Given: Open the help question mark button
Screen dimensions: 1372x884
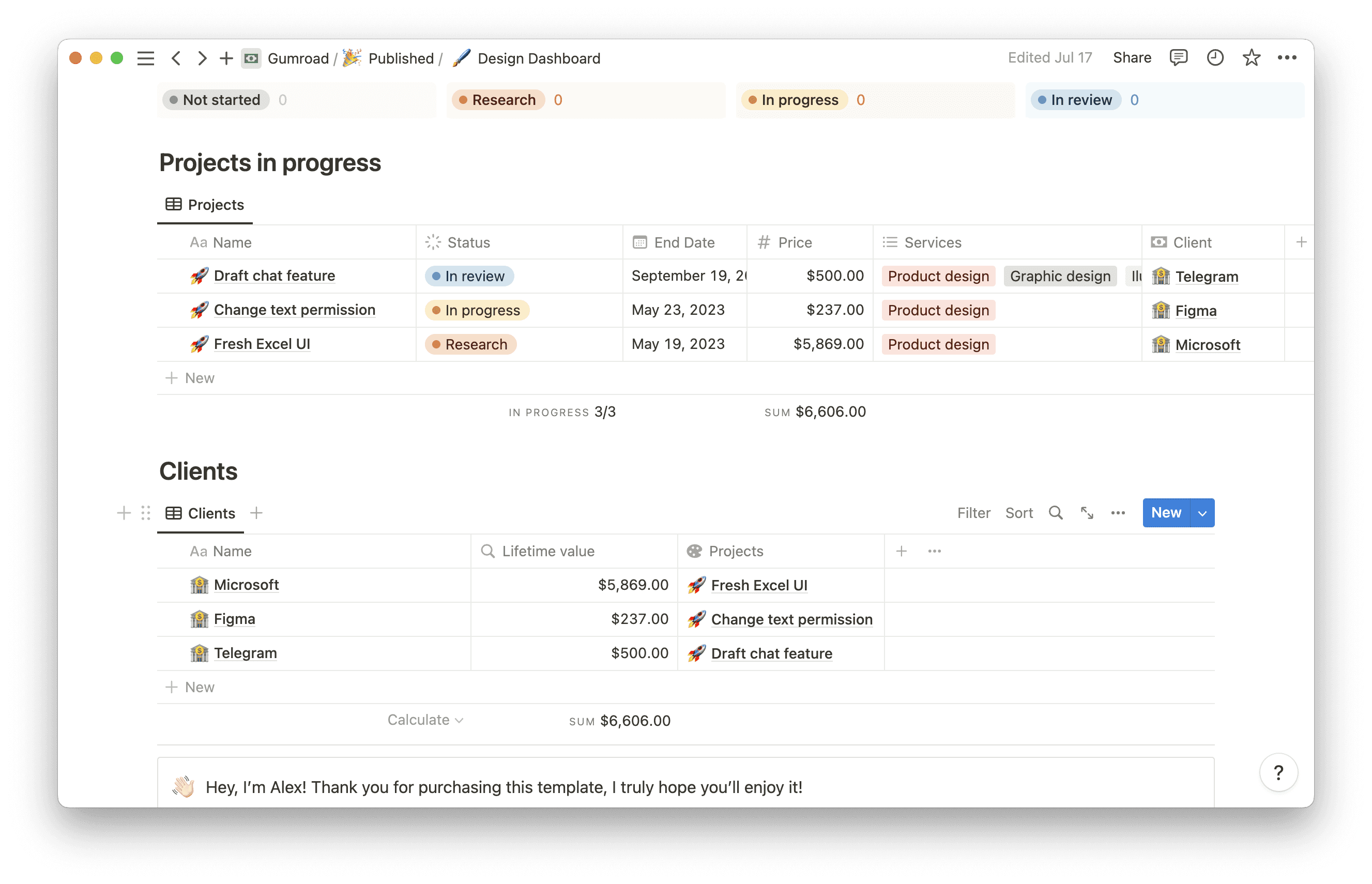Looking at the screenshot, I should (x=1278, y=773).
